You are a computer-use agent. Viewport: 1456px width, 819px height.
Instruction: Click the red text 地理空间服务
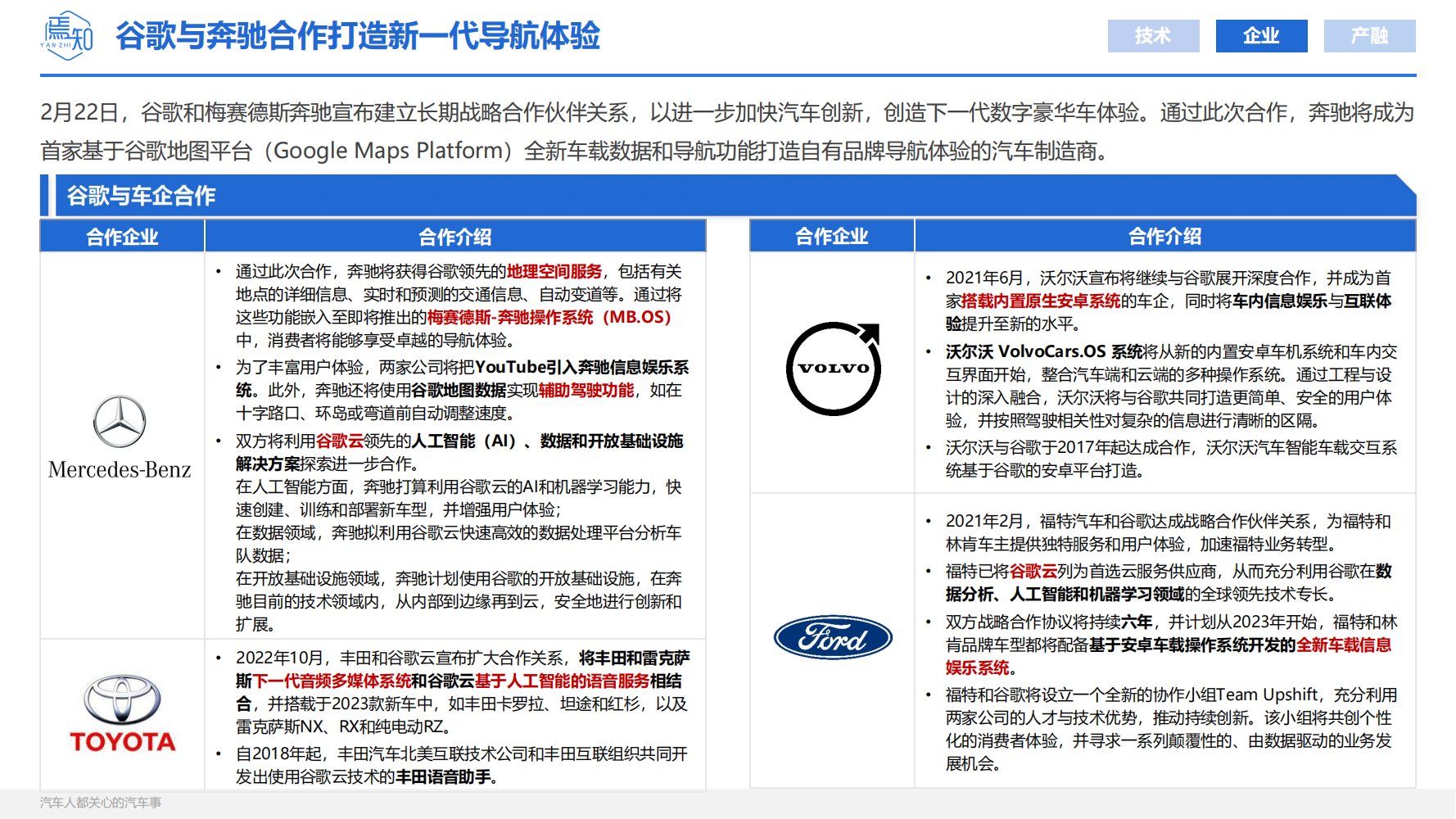[554, 271]
